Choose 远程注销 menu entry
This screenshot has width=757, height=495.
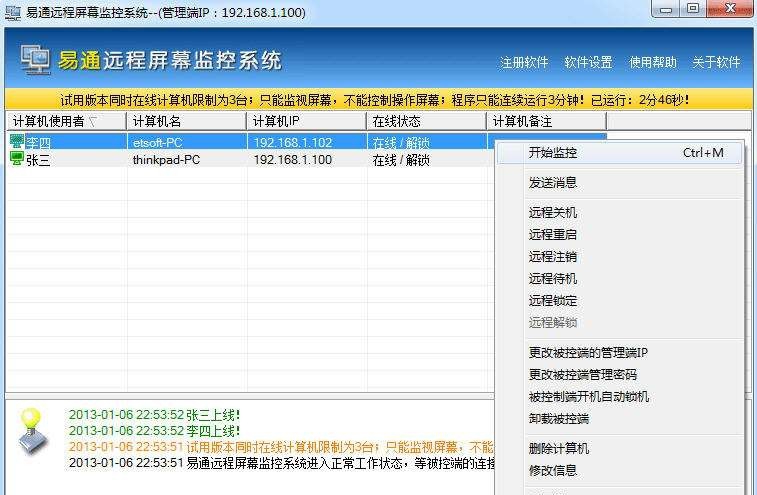(619, 256)
